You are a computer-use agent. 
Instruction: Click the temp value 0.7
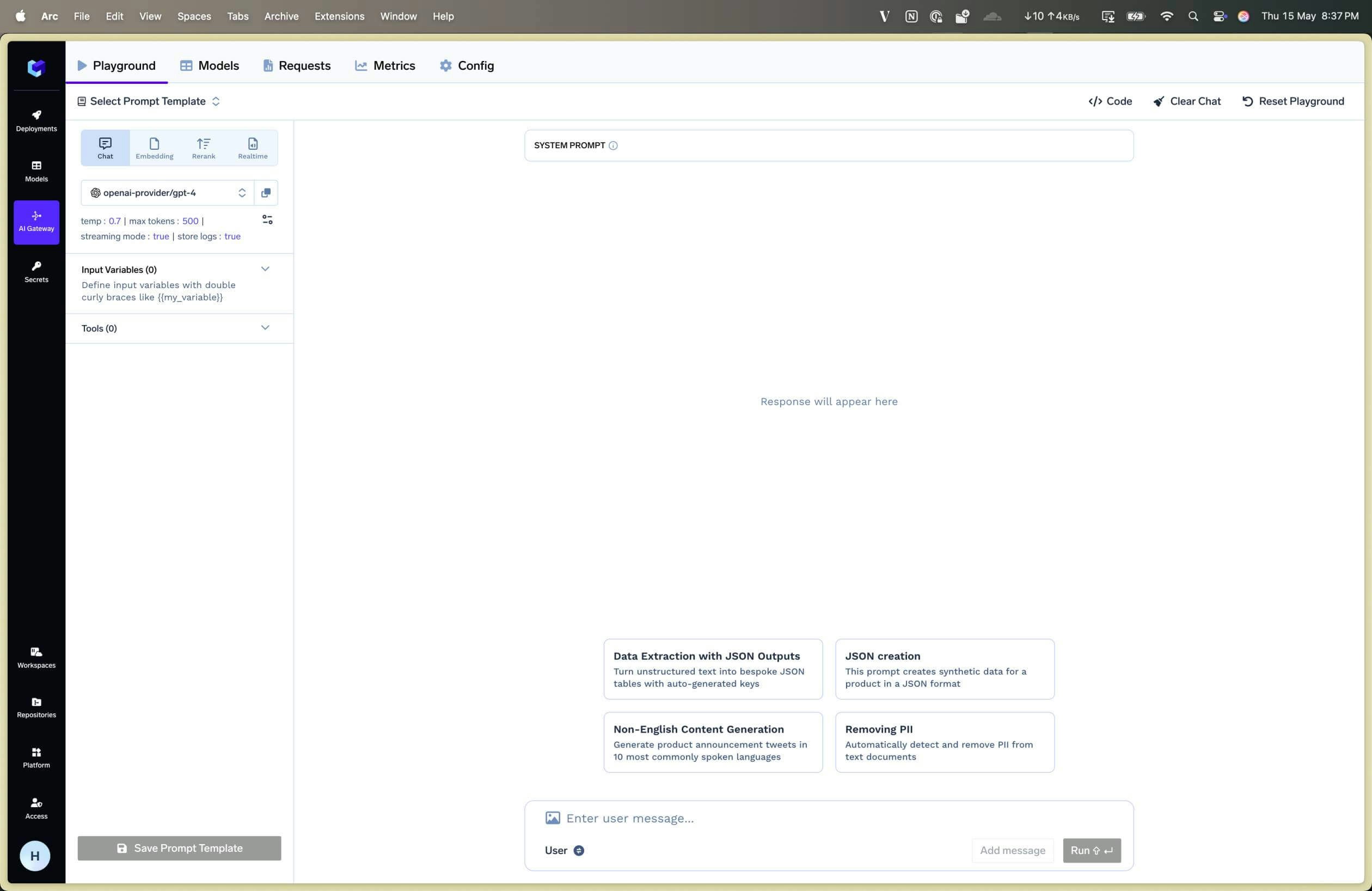coord(115,221)
